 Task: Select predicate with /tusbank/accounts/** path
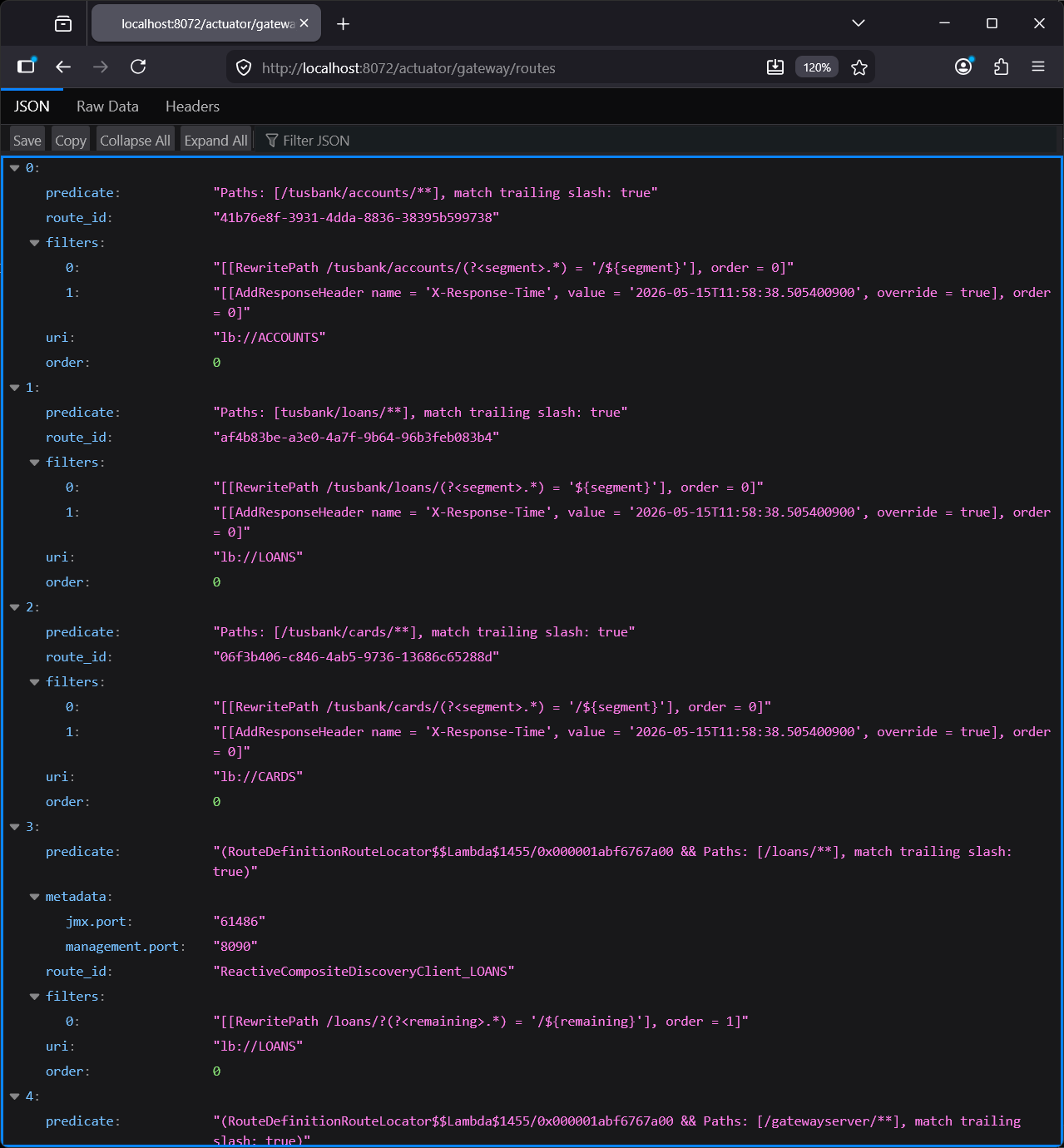[435, 193]
